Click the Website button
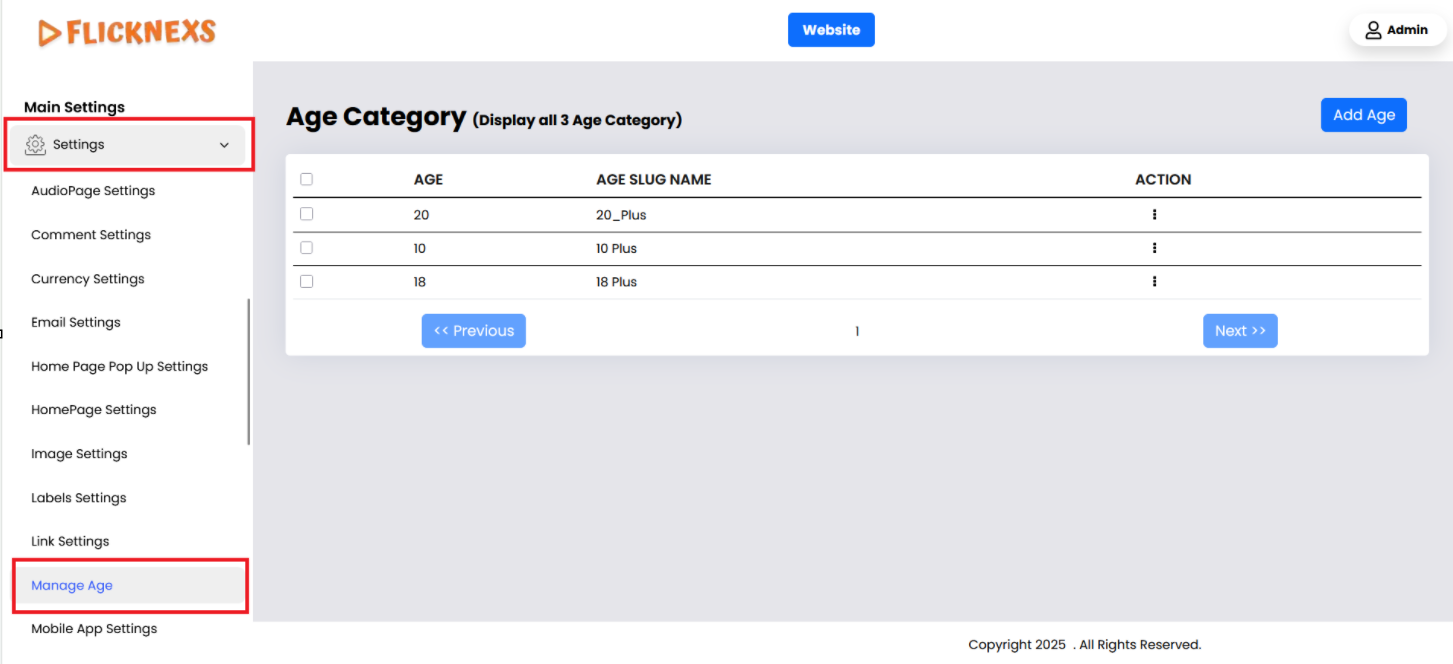 tap(831, 30)
